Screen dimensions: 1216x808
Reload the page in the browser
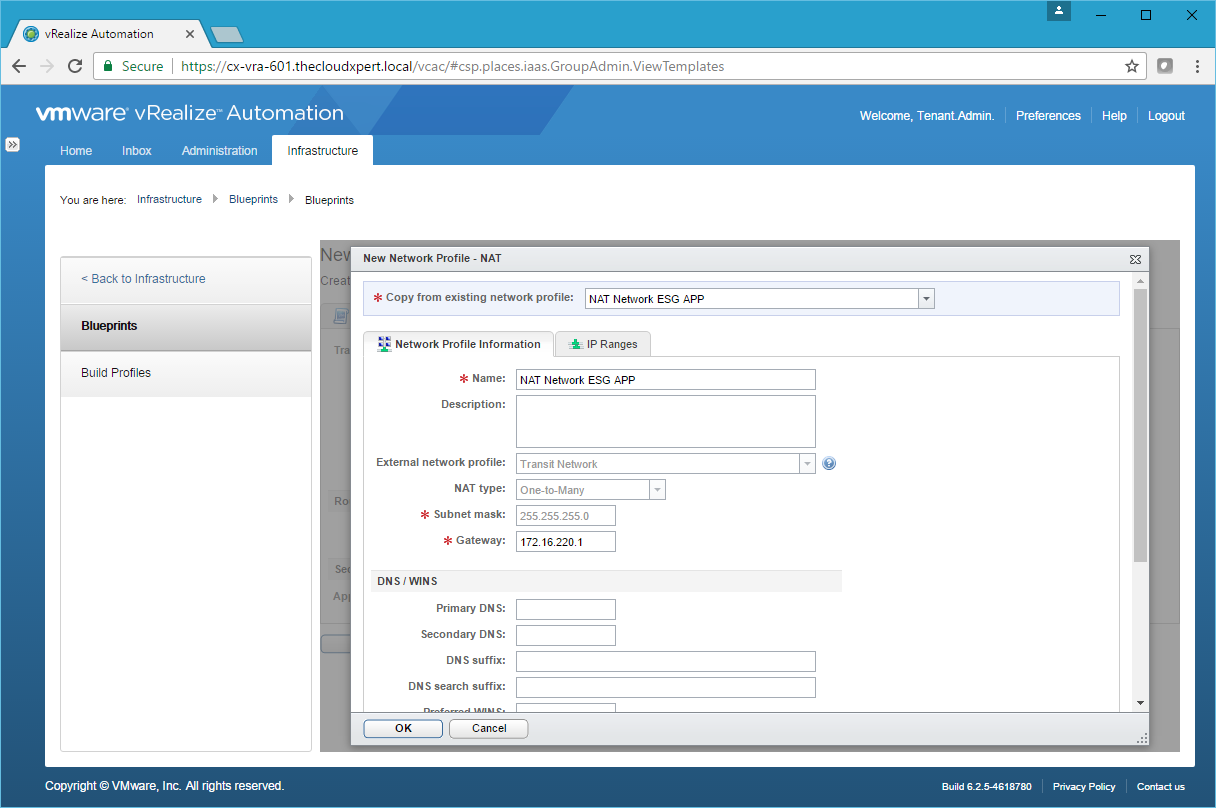pyautogui.click(x=75, y=66)
